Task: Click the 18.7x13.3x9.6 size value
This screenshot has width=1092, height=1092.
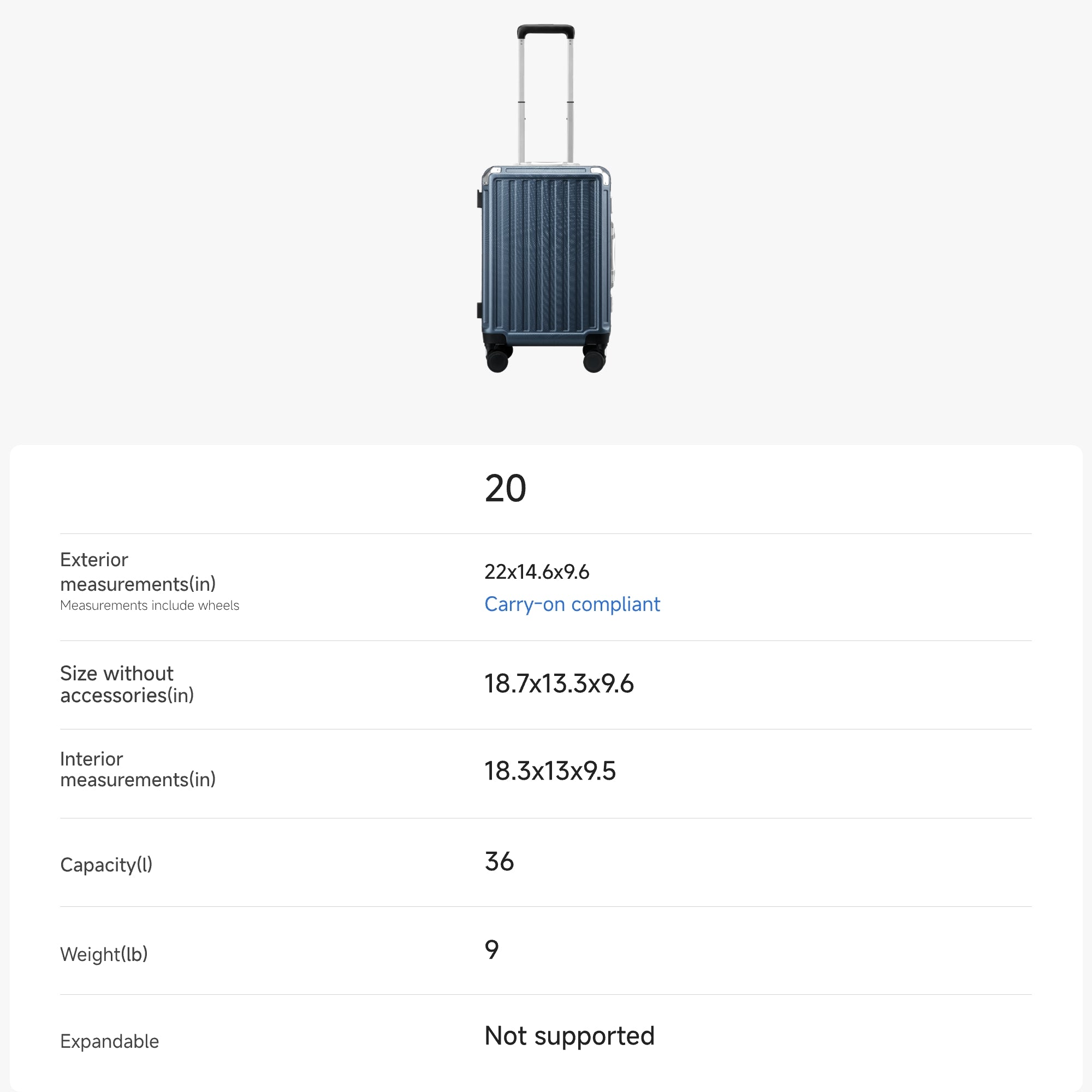Action: click(x=559, y=684)
